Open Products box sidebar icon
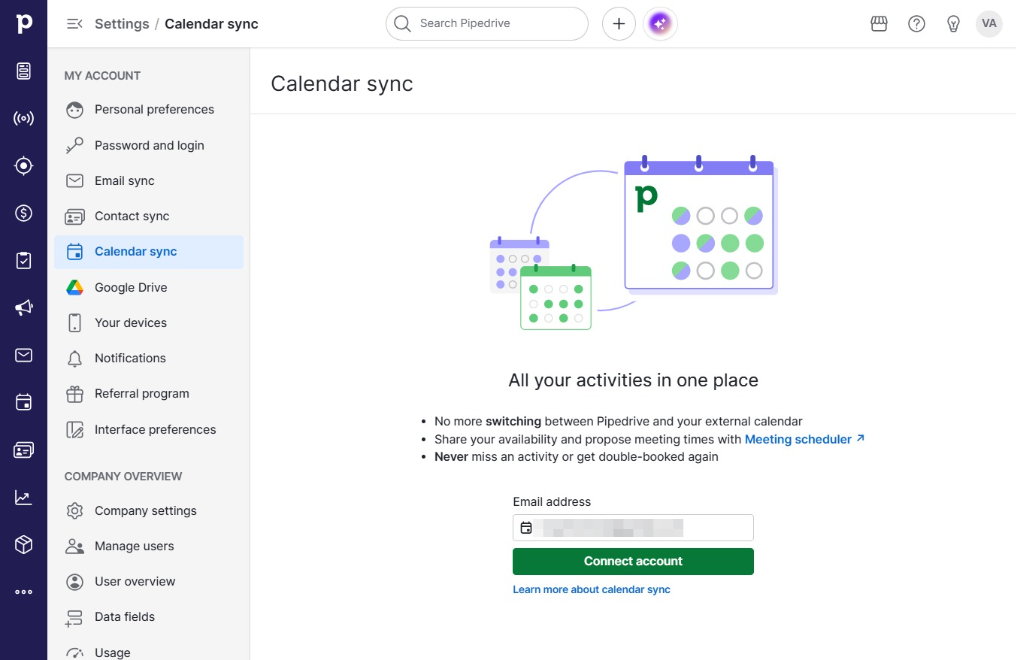 click(x=24, y=545)
